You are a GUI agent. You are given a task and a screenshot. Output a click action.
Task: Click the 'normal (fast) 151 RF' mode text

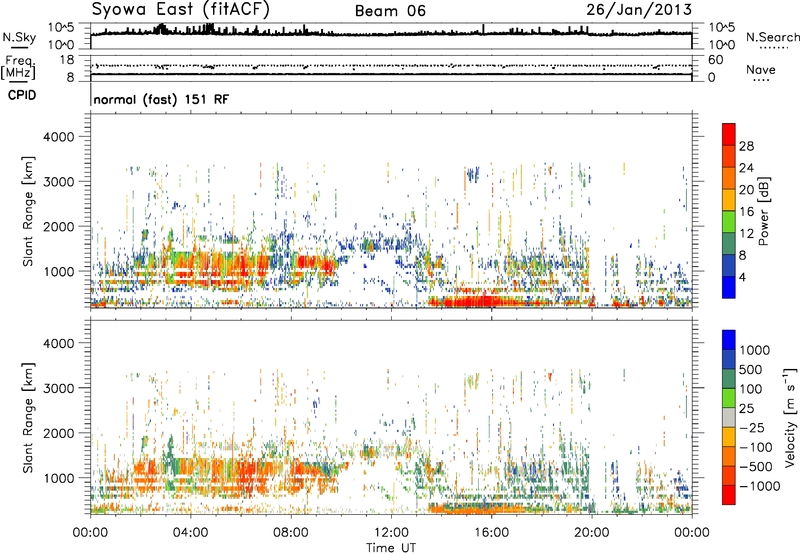[x=161, y=99]
